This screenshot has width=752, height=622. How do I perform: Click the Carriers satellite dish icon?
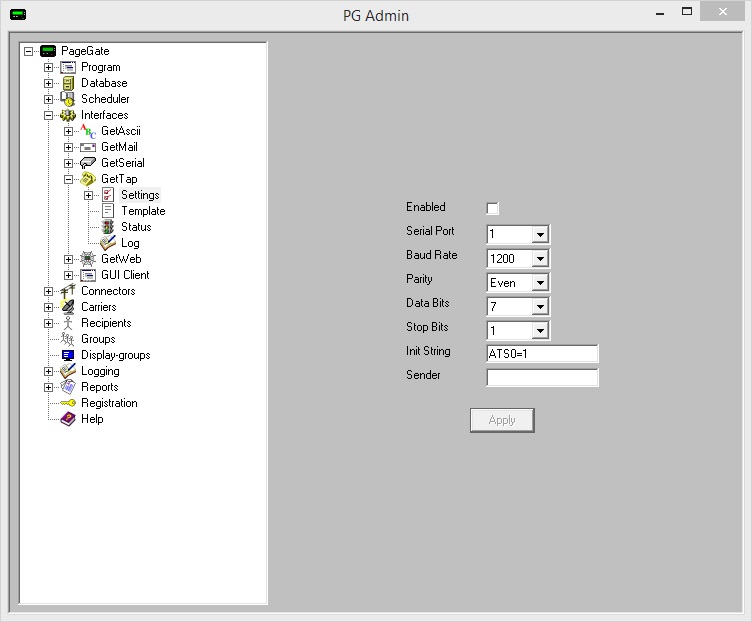tap(68, 307)
